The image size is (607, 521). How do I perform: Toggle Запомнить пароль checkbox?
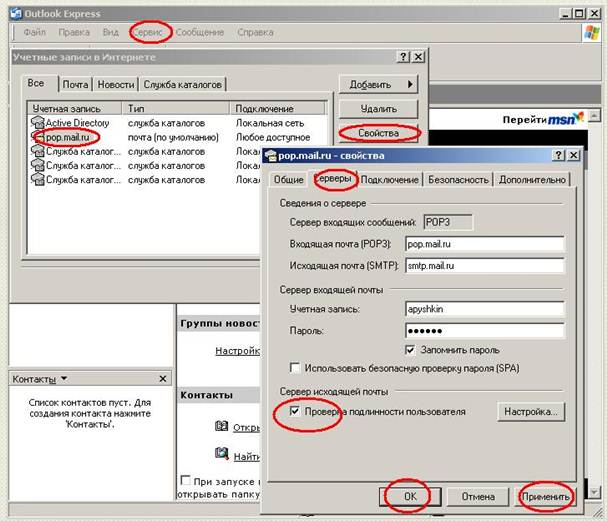[410, 350]
